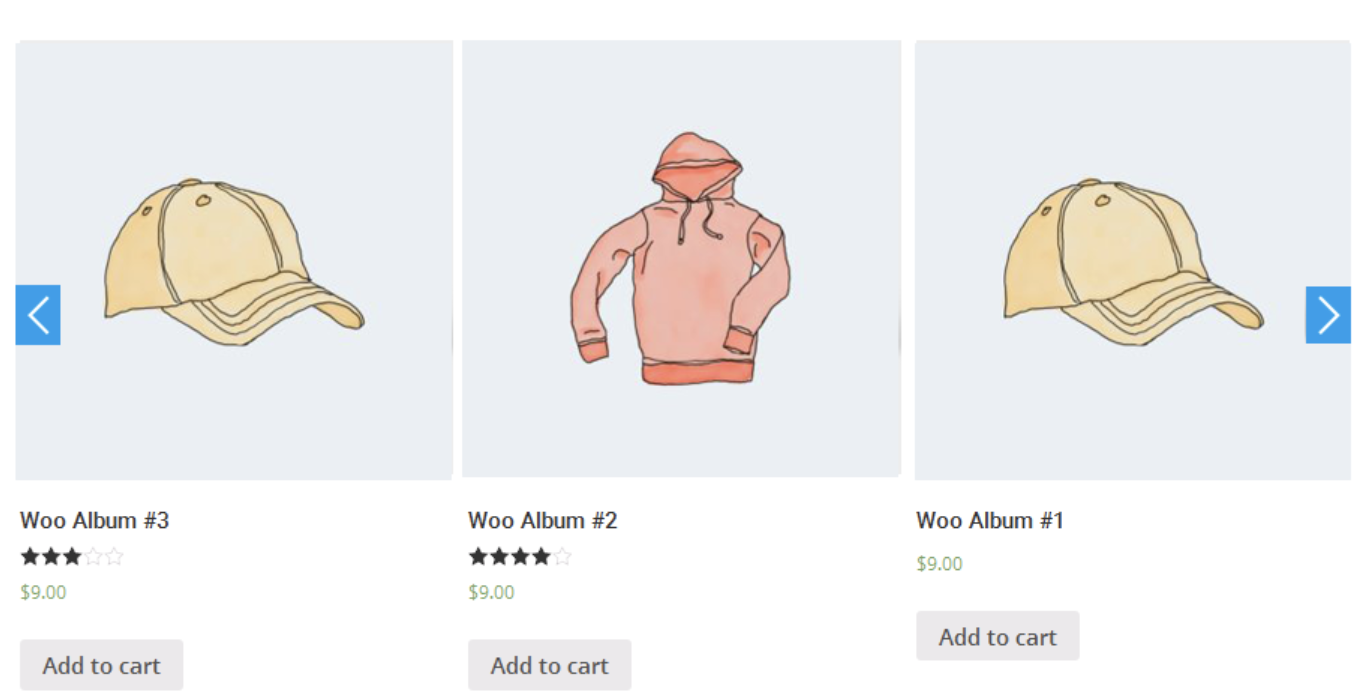This screenshot has height=698, width=1368.
Task: Click the previous slide arrow
Action: click(38, 315)
